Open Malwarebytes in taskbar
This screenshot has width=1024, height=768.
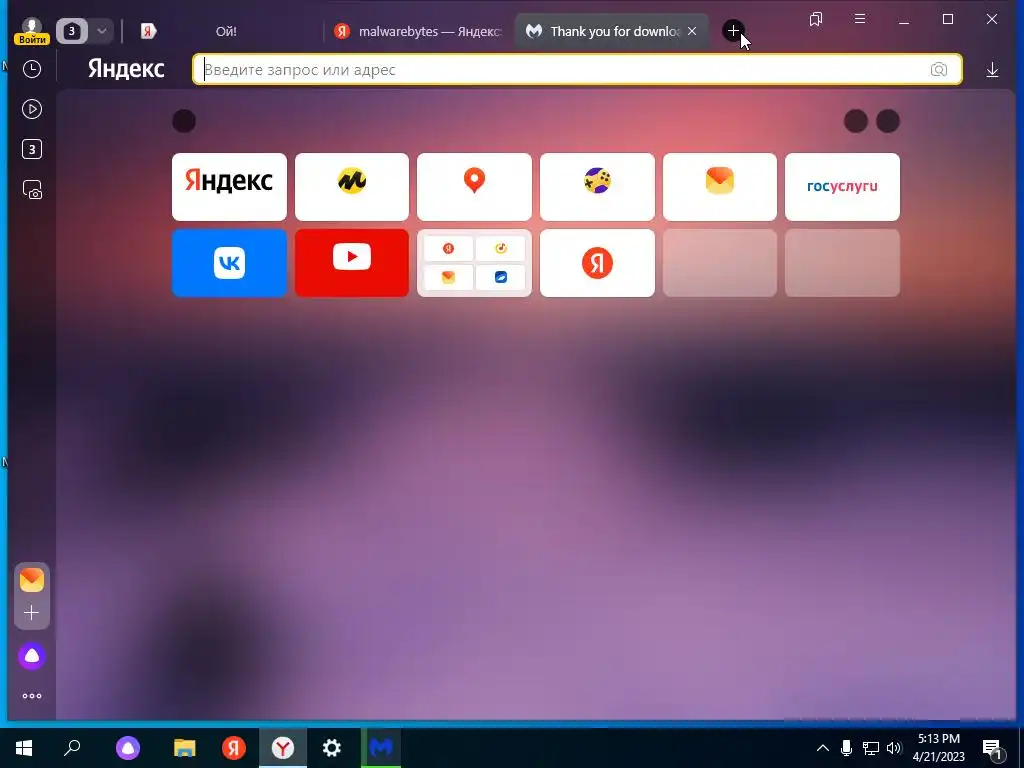[381, 748]
